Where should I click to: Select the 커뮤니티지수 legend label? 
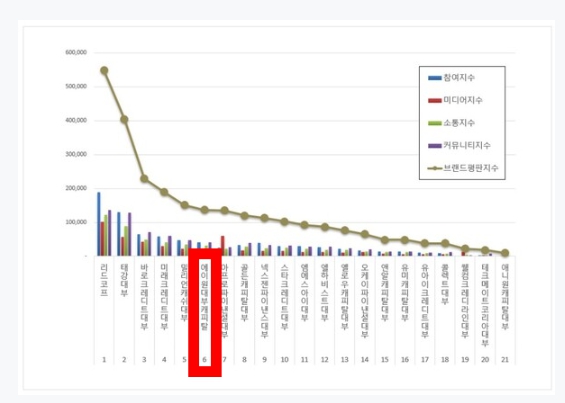point(467,146)
